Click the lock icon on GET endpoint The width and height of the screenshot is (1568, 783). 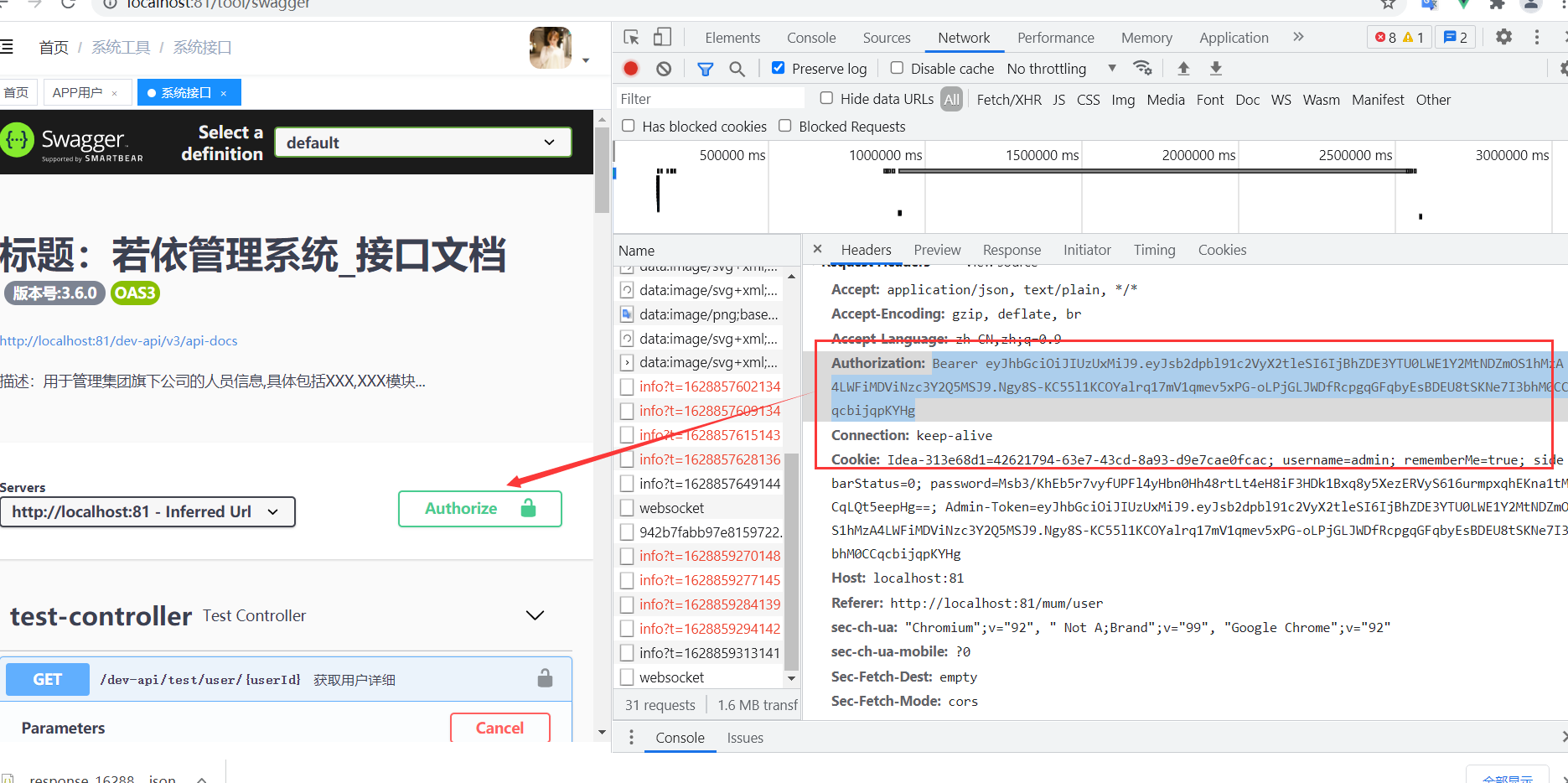click(x=545, y=678)
